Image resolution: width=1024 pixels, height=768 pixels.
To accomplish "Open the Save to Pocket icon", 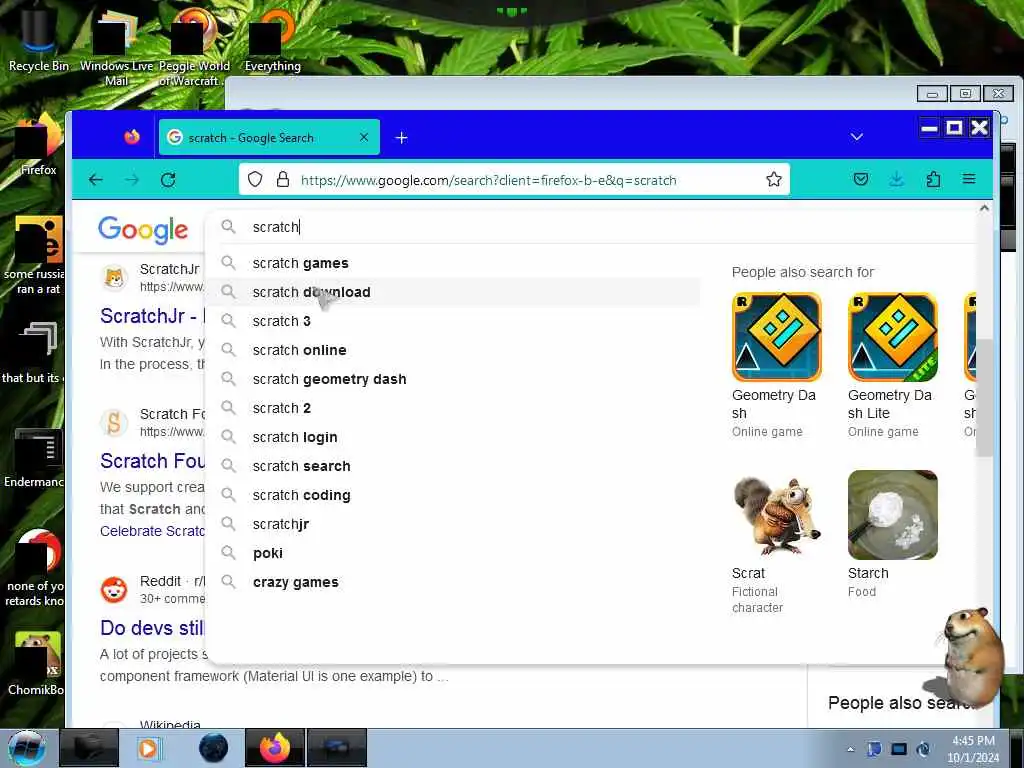I will [x=861, y=179].
